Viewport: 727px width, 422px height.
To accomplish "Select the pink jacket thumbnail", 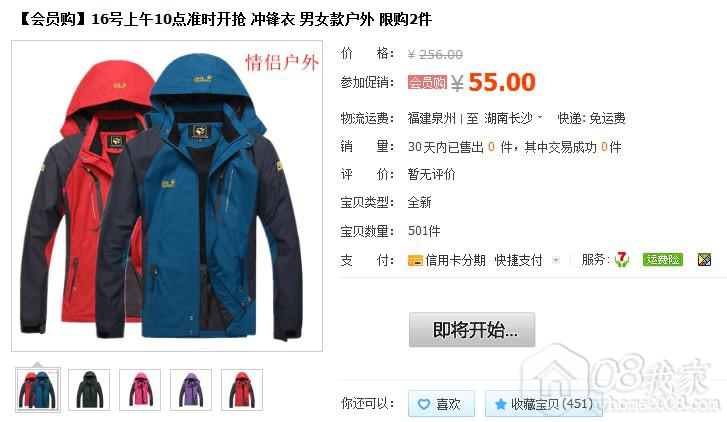I will click(x=140, y=390).
